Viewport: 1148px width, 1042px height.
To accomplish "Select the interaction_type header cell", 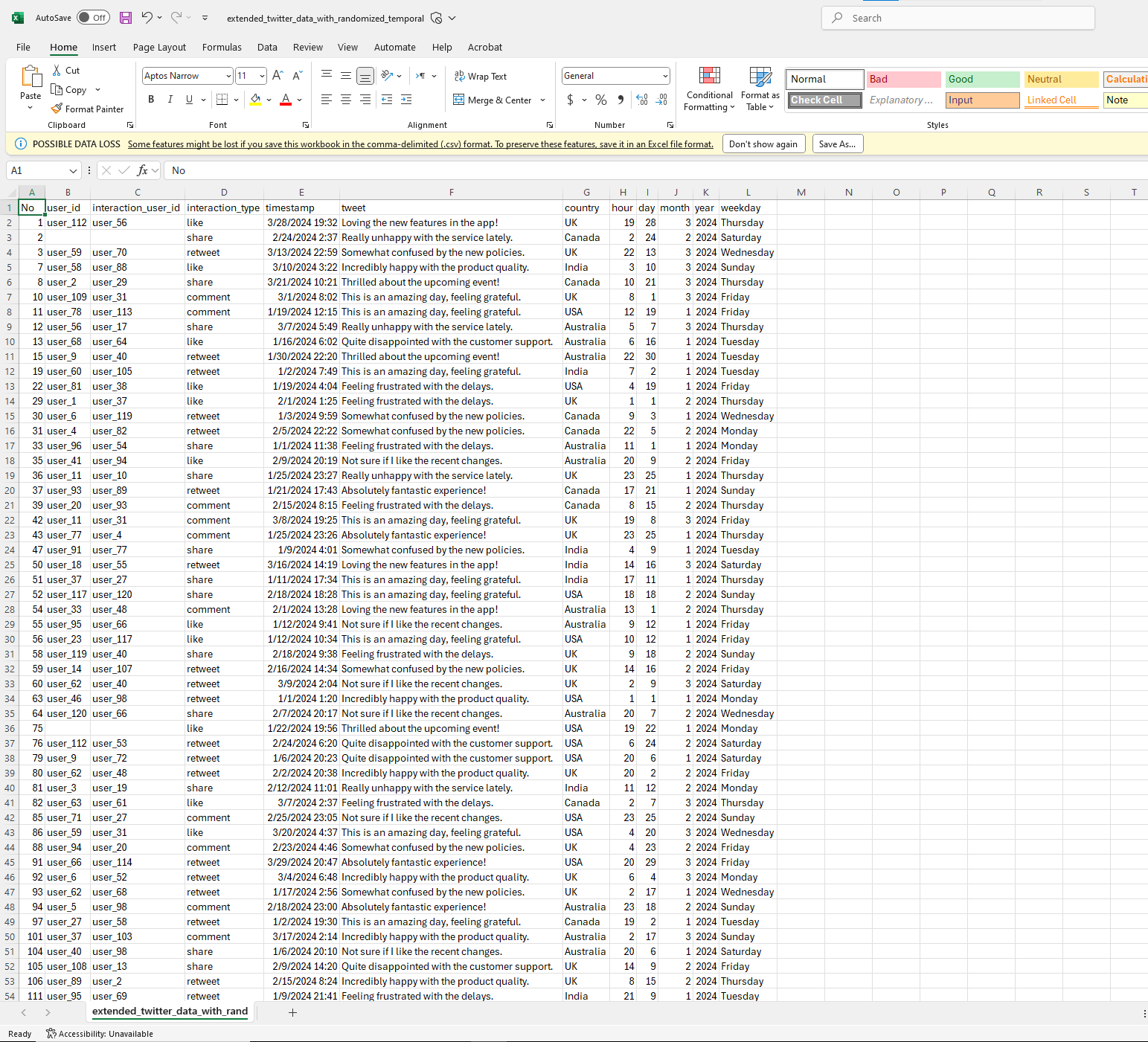I will coord(224,208).
